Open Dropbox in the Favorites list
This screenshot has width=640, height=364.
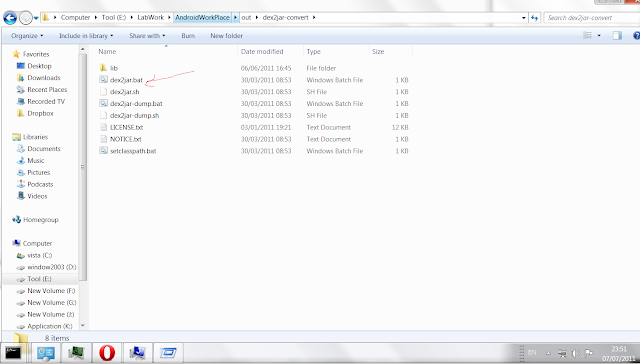[x=40, y=113]
